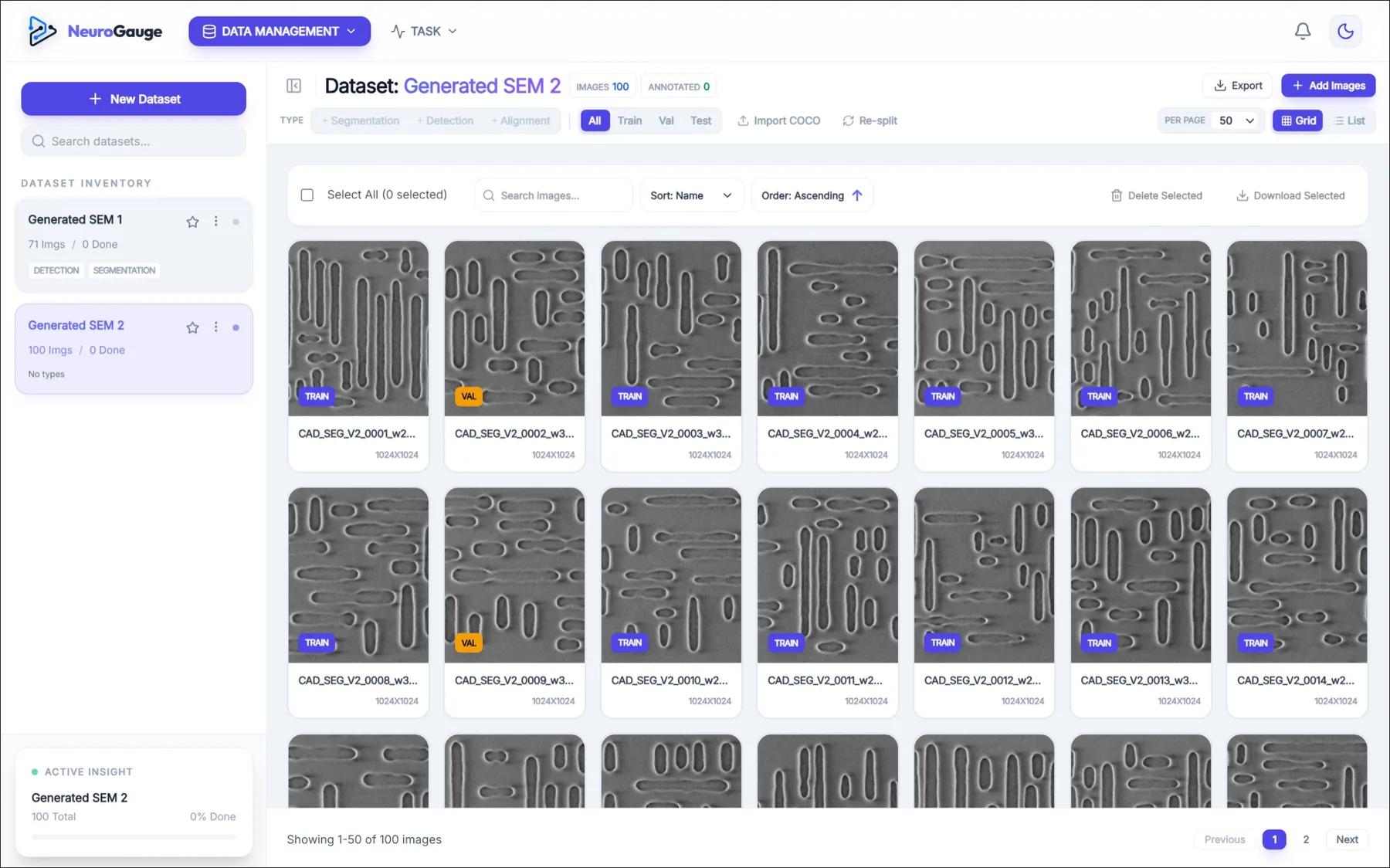This screenshot has height=868, width=1390.
Task: Star the Generated SEM 1 dataset
Action: 192,222
